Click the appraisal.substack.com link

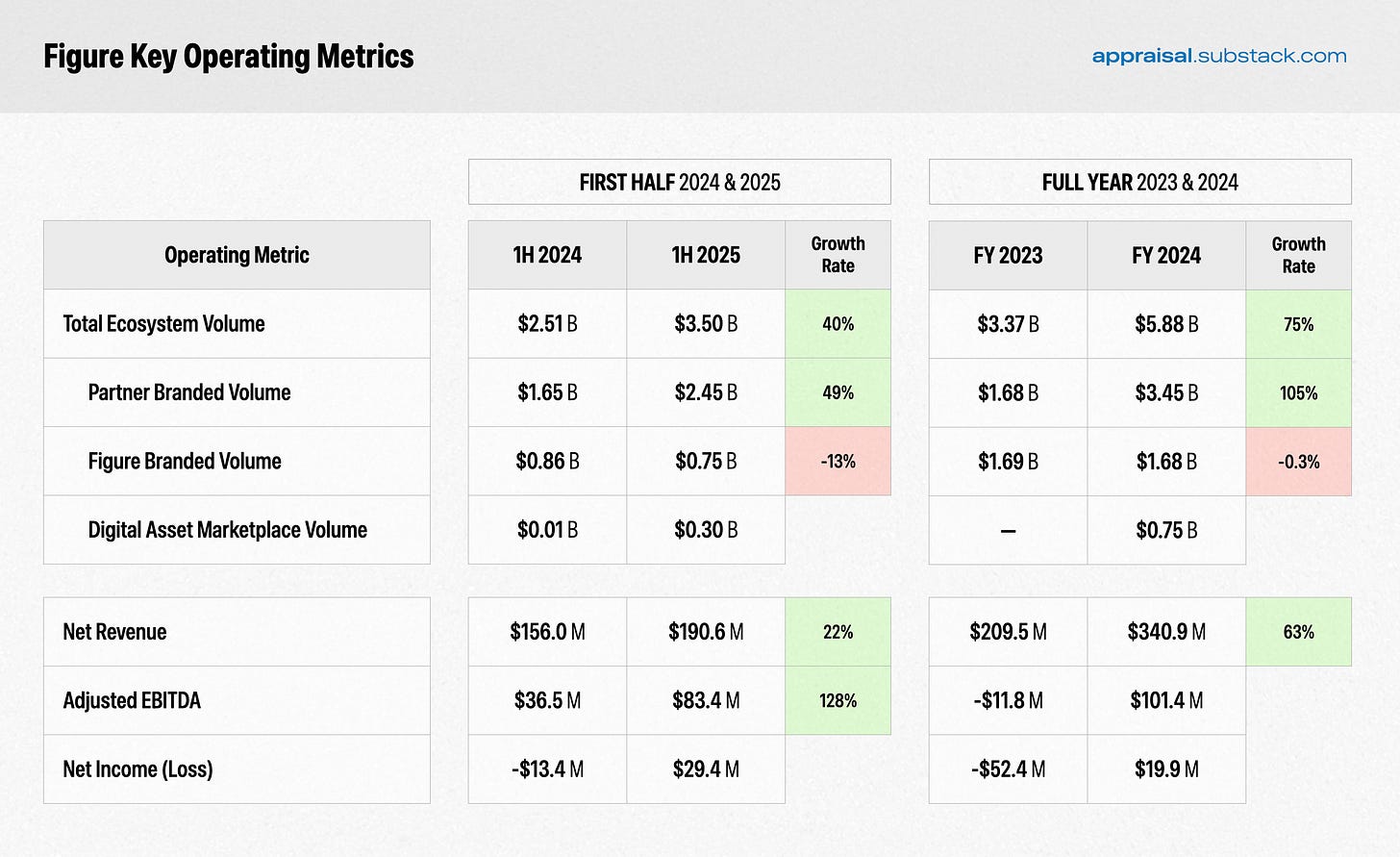point(1218,56)
